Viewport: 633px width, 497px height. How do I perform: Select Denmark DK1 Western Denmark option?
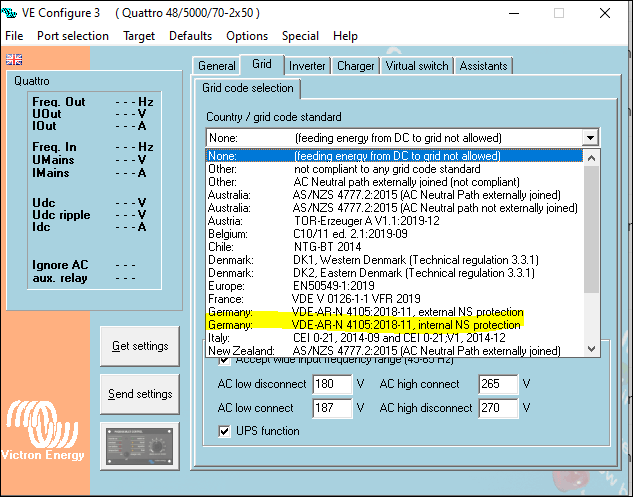click(394, 260)
